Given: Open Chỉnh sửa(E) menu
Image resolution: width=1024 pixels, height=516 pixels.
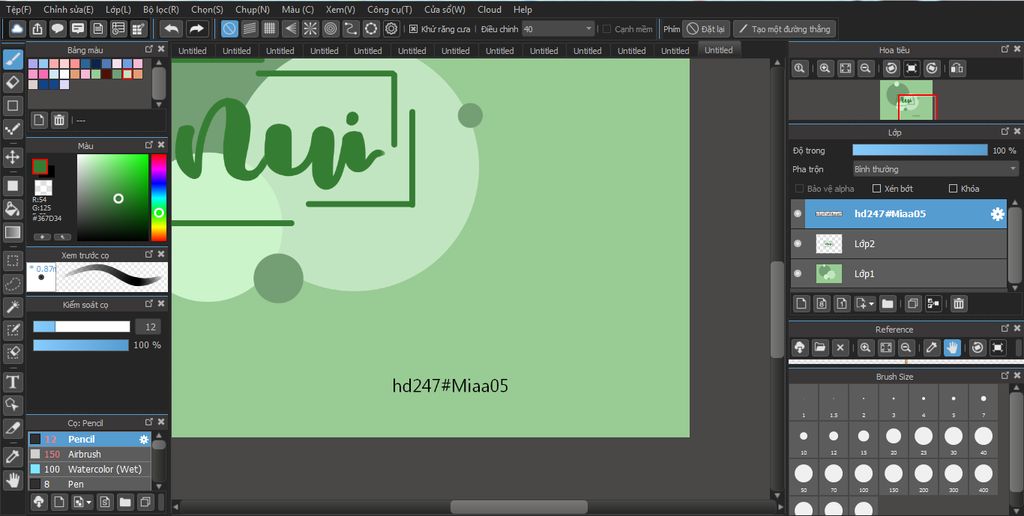Looking at the screenshot, I should tap(69, 10).
